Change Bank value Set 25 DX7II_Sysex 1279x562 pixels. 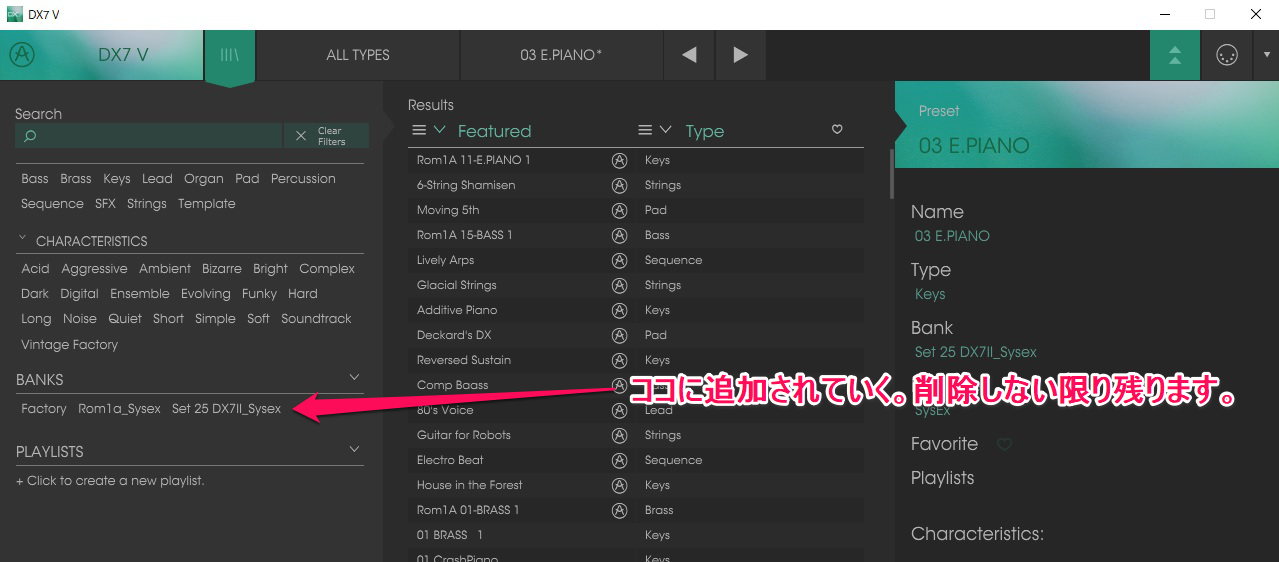(976, 352)
